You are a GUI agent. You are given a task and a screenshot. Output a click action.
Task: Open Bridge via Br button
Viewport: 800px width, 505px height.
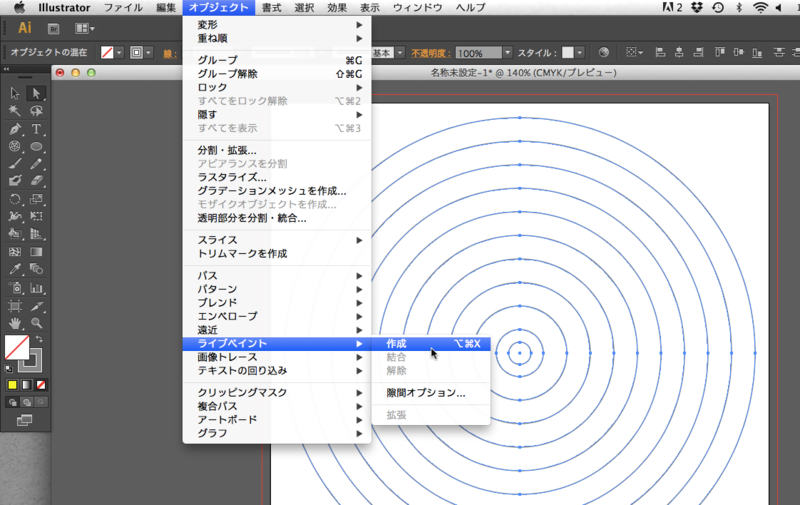53,29
